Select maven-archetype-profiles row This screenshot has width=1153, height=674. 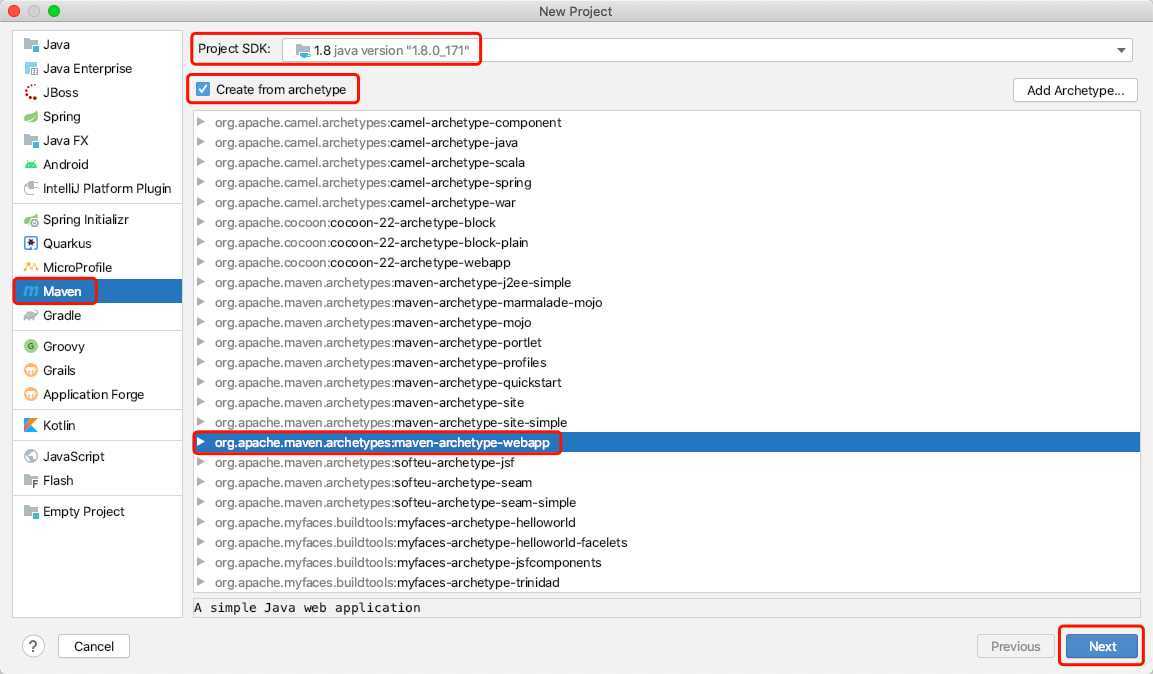tap(667, 362)
